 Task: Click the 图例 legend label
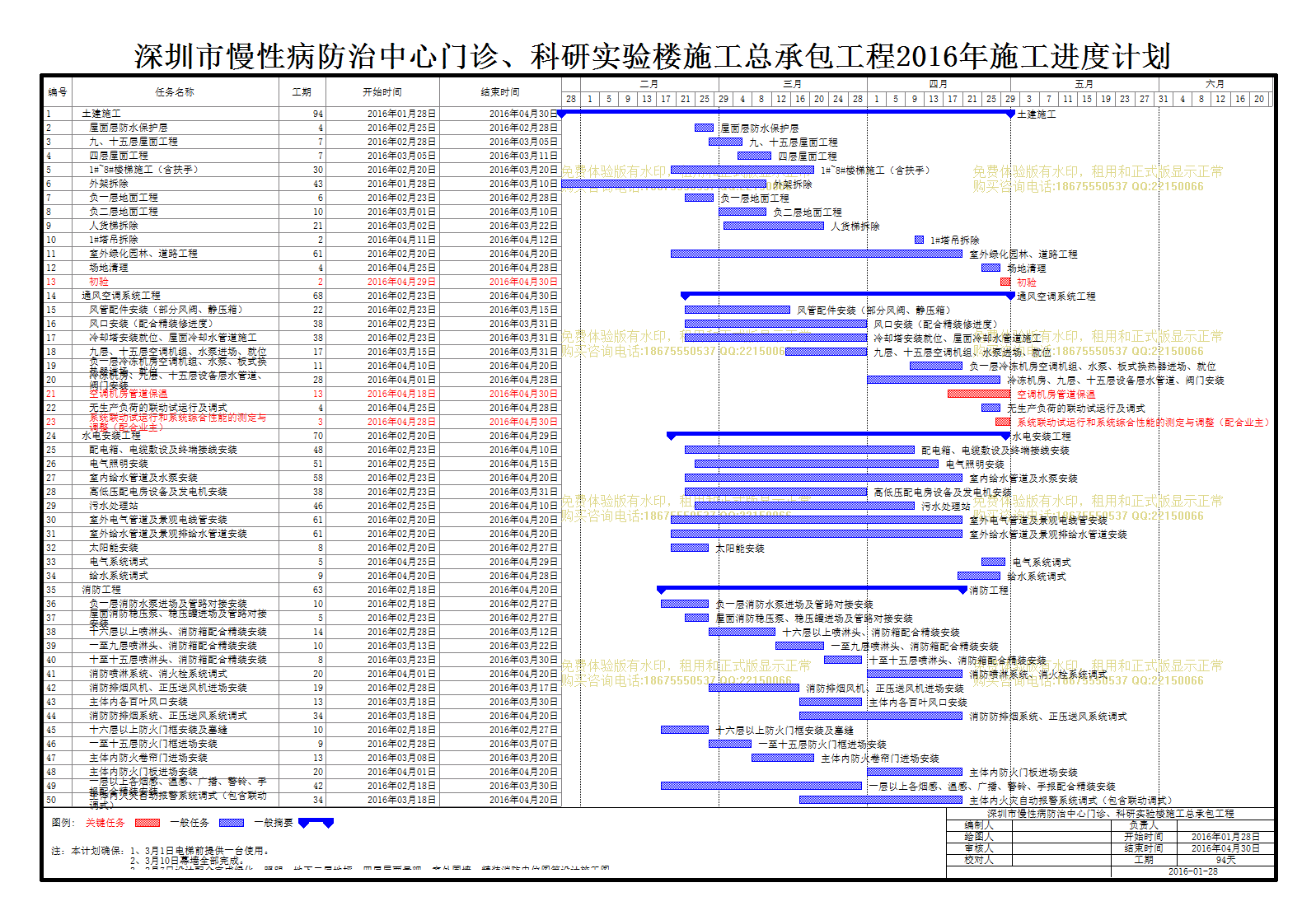pyautogui.click(x=63, y=822)
